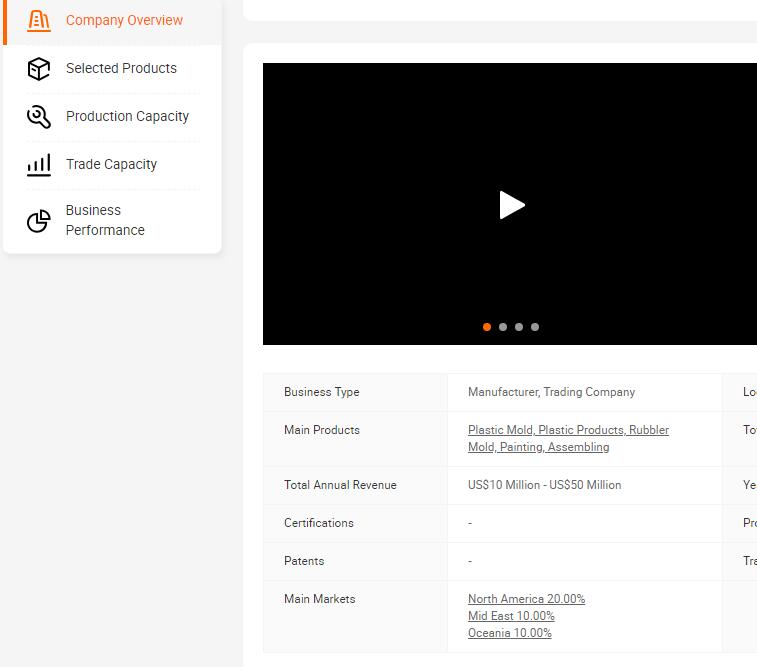Click the Main Markets row label

[320, 598]
